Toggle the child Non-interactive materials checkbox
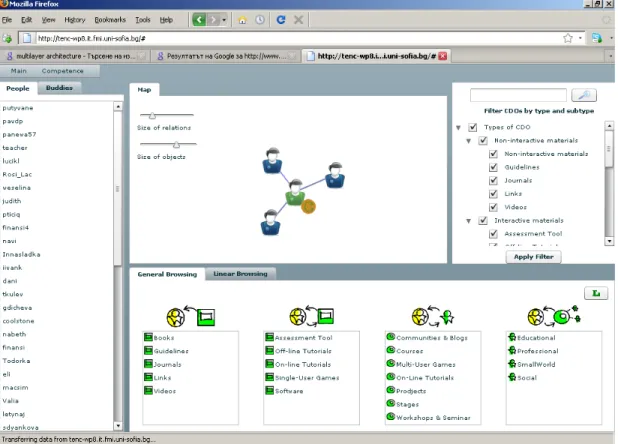Viewport: 618px width, 444px height. coord(493,154)
